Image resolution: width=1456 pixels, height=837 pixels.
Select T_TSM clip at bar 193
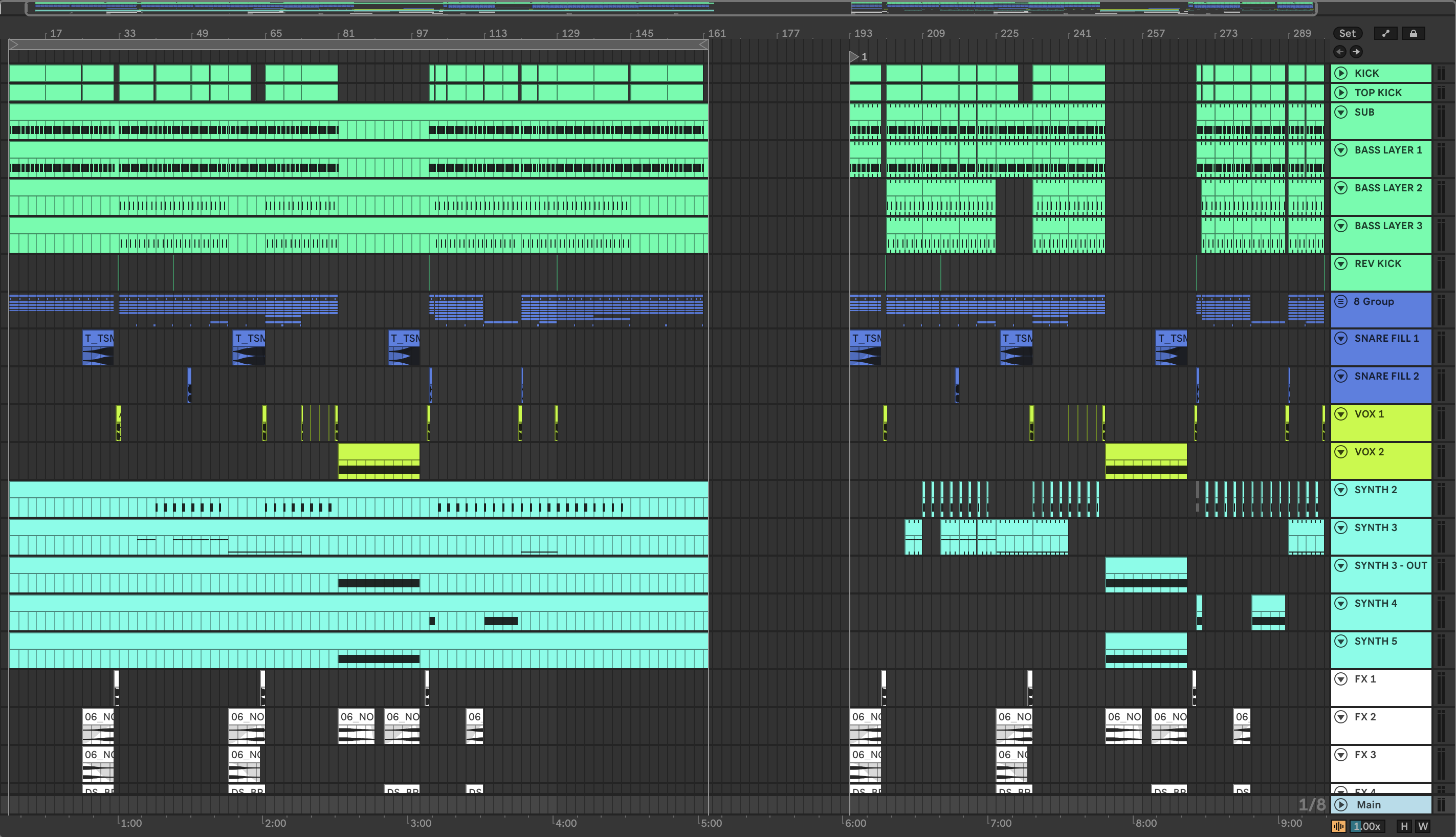point(866,348)
